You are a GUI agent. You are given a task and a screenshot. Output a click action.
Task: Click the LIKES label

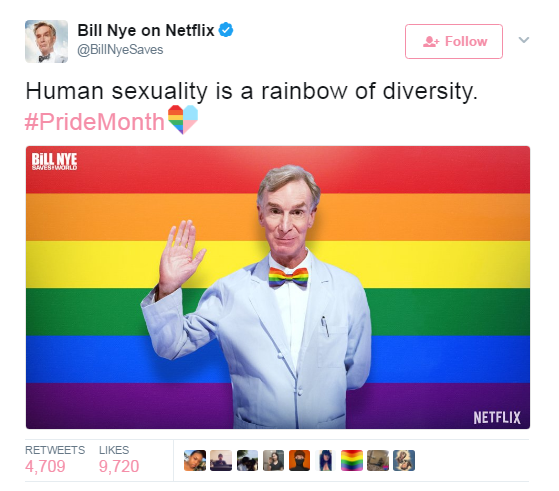(114, 450)
